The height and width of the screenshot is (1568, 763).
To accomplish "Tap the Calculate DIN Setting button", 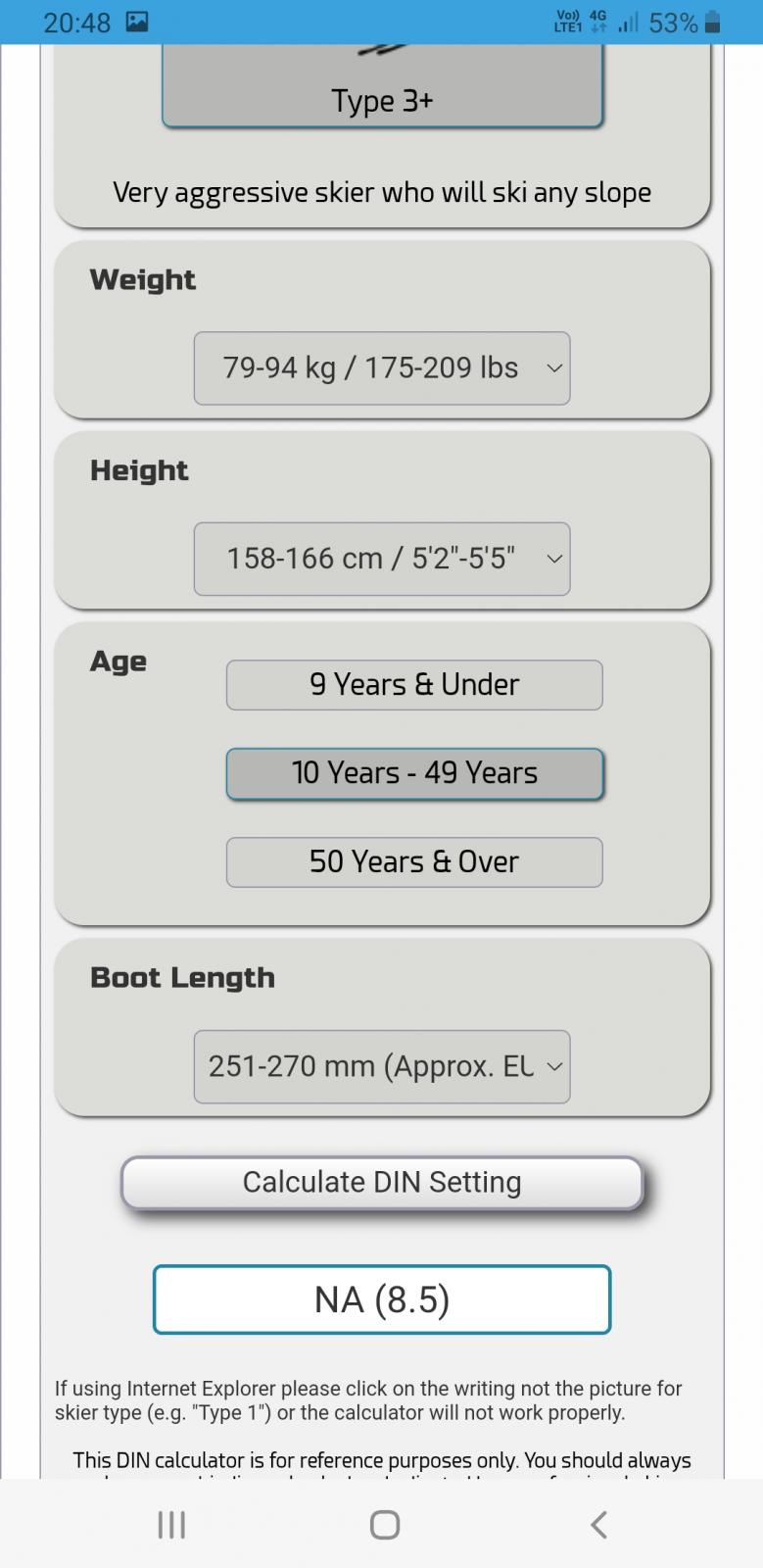I will point(382,1183).
